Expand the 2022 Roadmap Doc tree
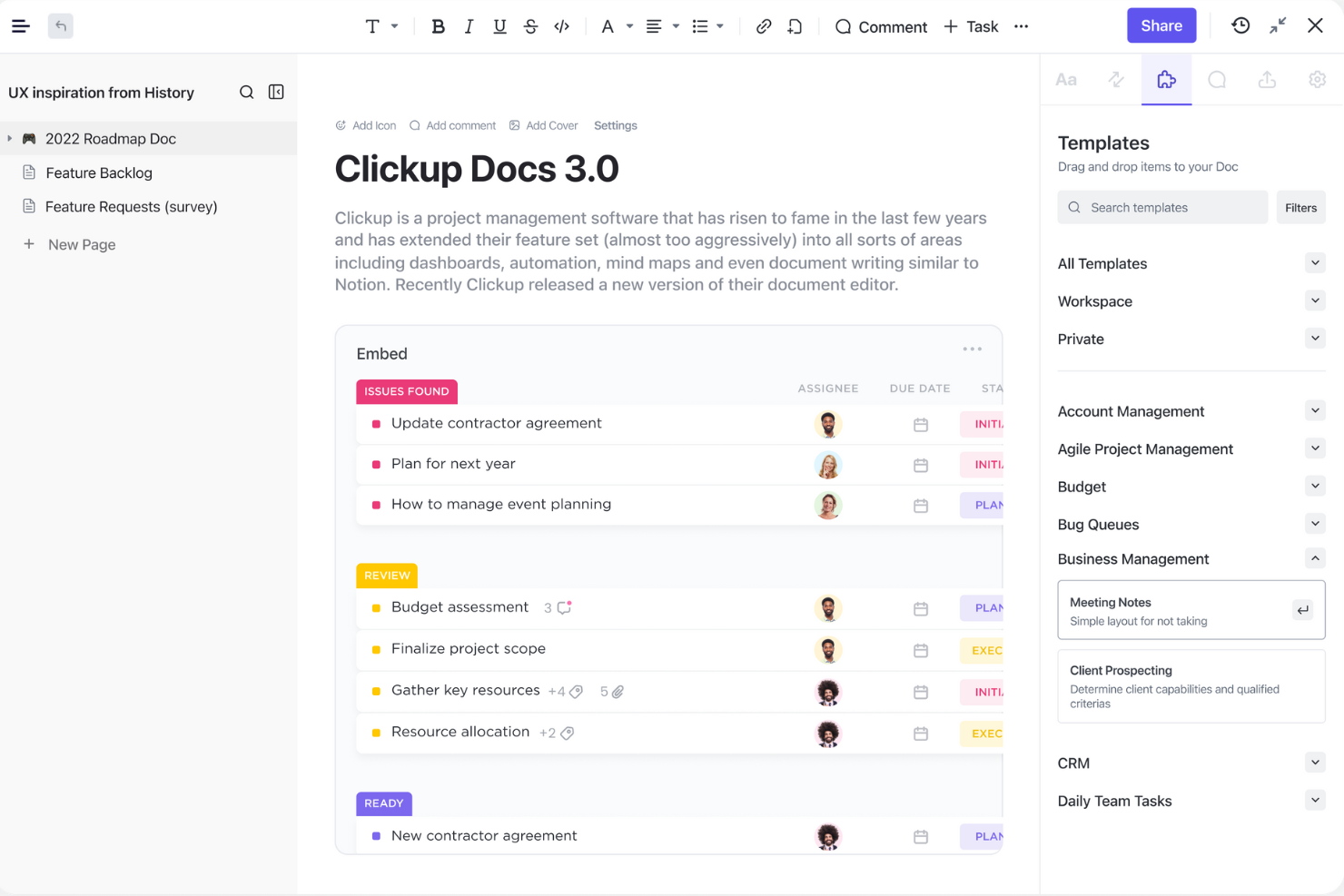The height and width of the screenshot is (896, 1344). [x=10, y=138]
